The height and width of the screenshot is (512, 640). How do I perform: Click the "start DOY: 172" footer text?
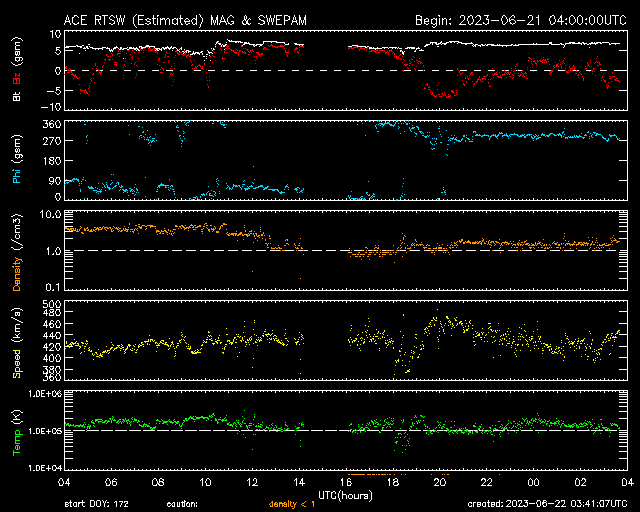click(x=96, y=504)
